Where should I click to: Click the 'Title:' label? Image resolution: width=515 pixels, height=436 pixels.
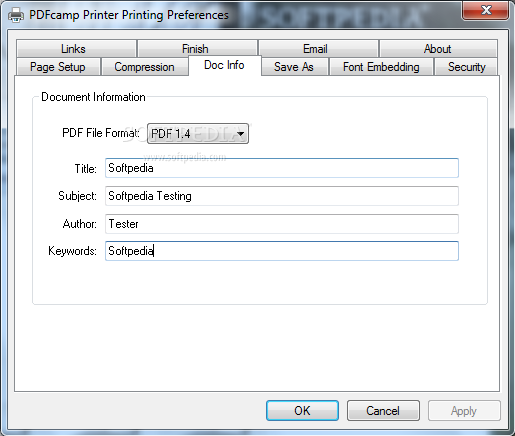(86, 169)
